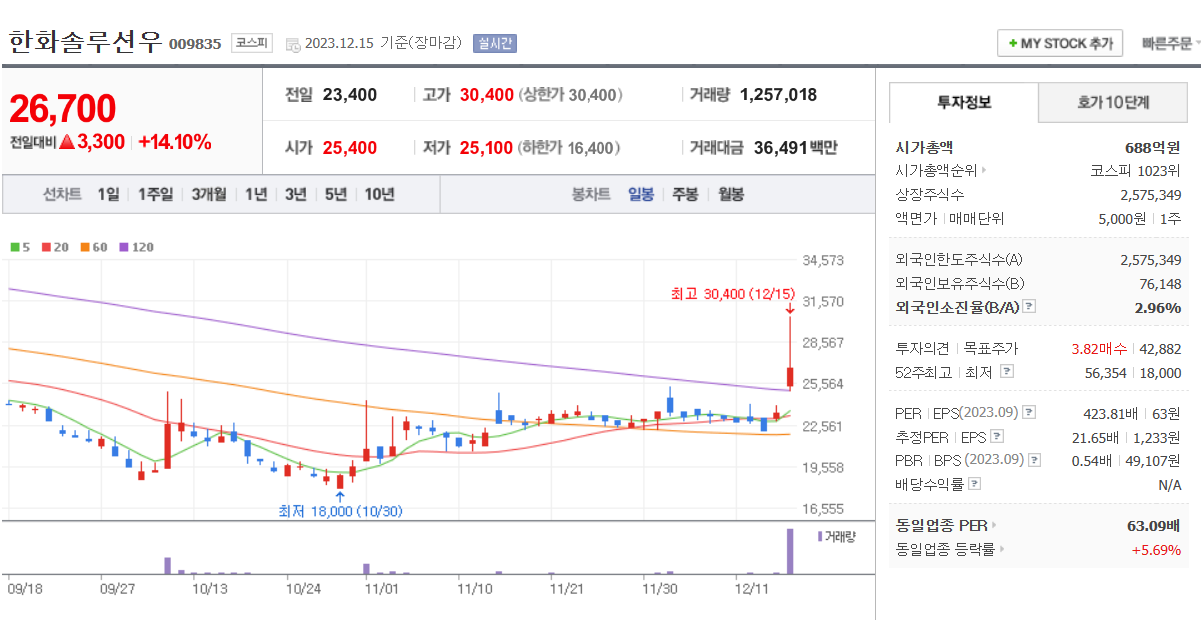Click the 거래량 volume legend label
This screenshot has height=620, width=1201.
point(837,537)
